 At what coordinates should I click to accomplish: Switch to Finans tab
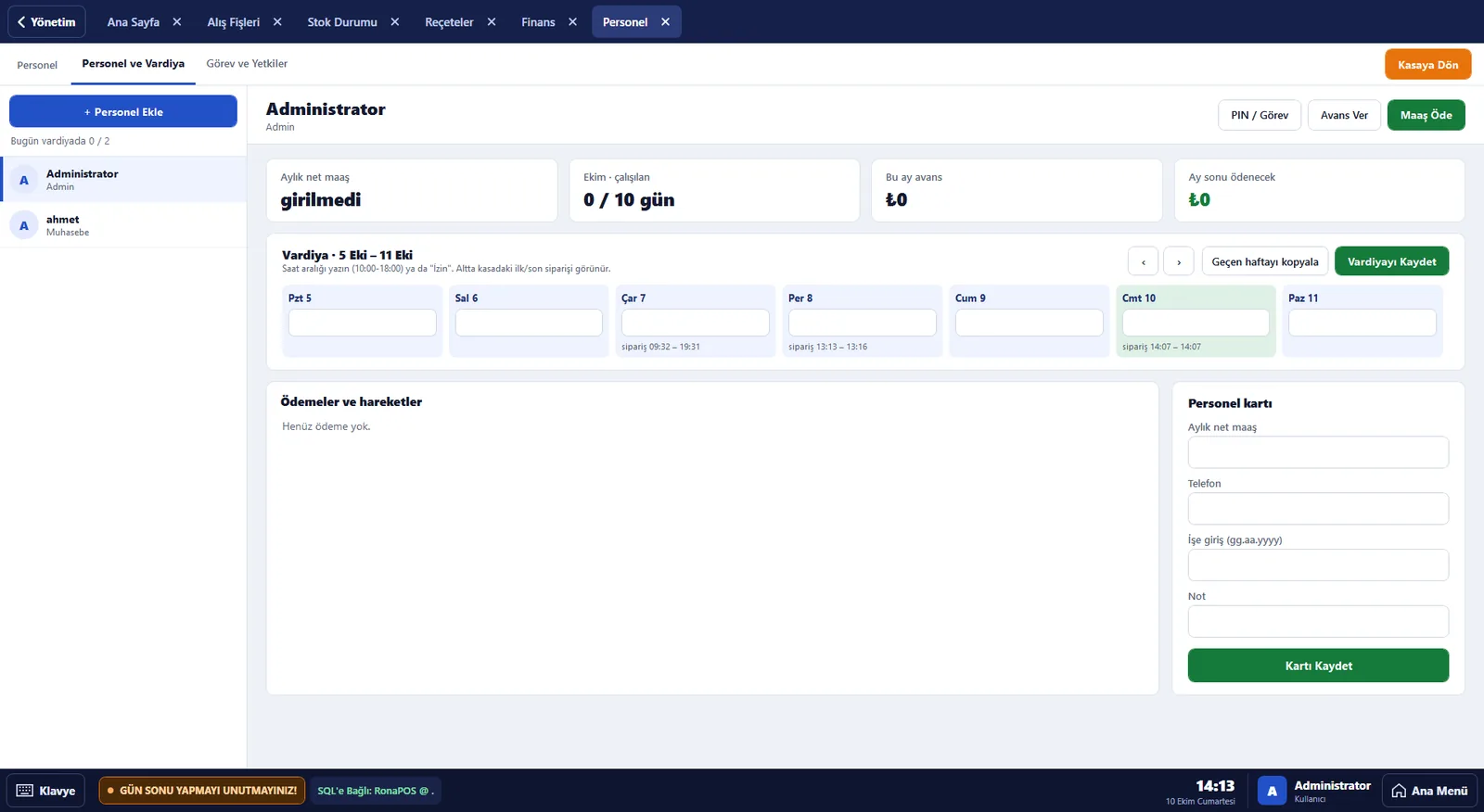[538, 22]
